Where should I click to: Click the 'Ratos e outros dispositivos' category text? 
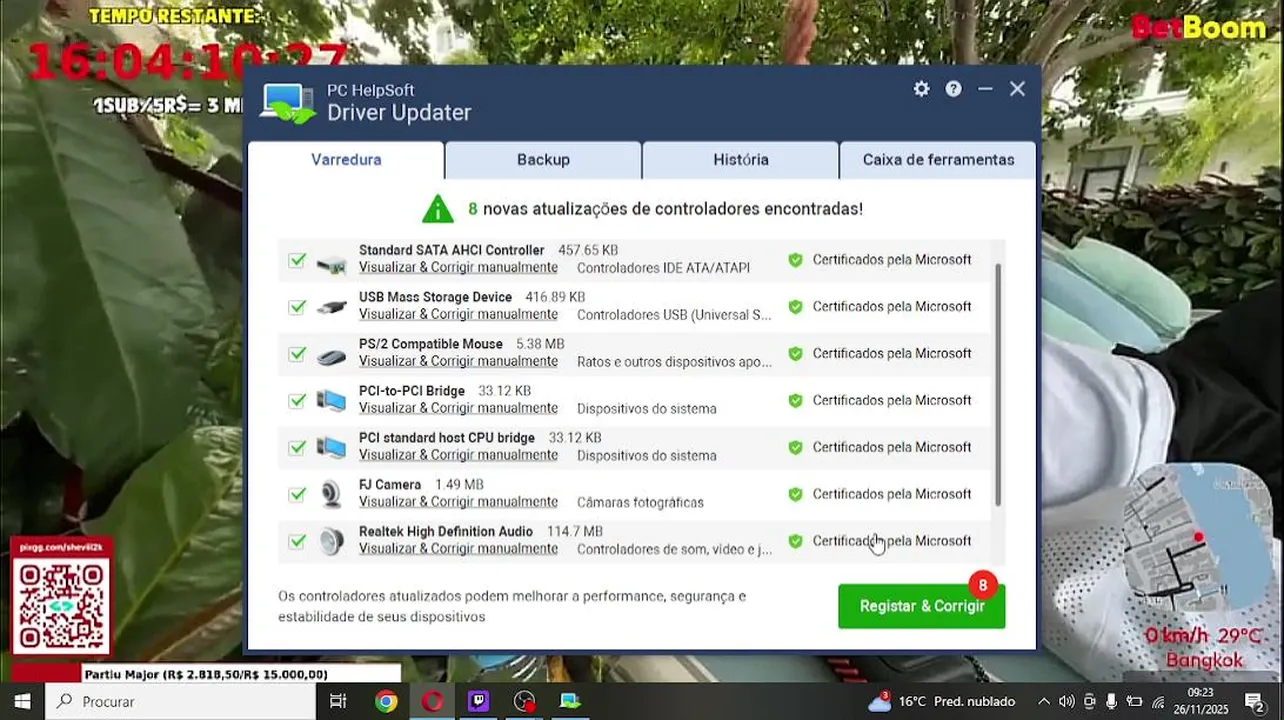pyautogui.click(x=674, y=362)
